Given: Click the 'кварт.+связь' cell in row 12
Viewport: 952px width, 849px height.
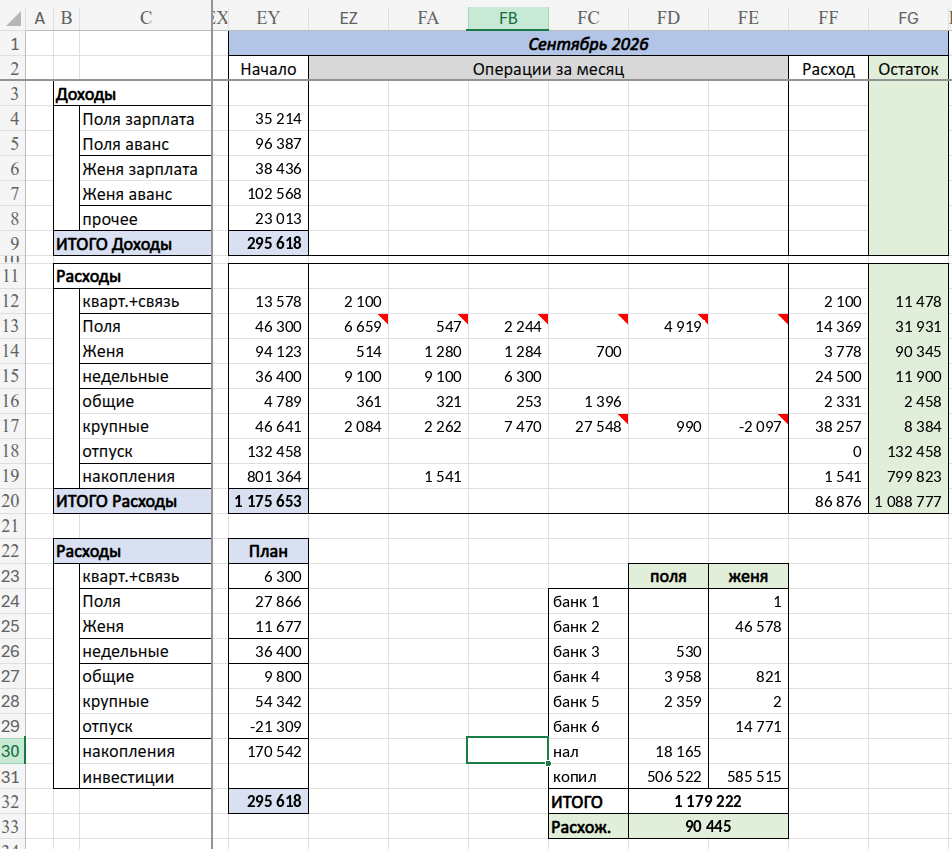Looking at the screenshot, I should 146,301.
